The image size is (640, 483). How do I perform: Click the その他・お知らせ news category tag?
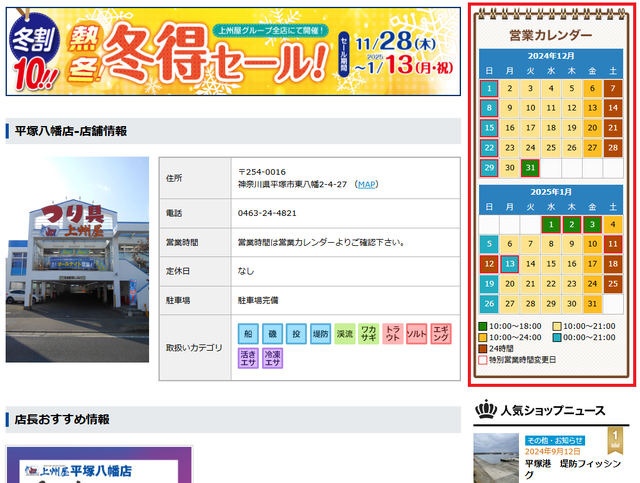[x=555, y=441]
